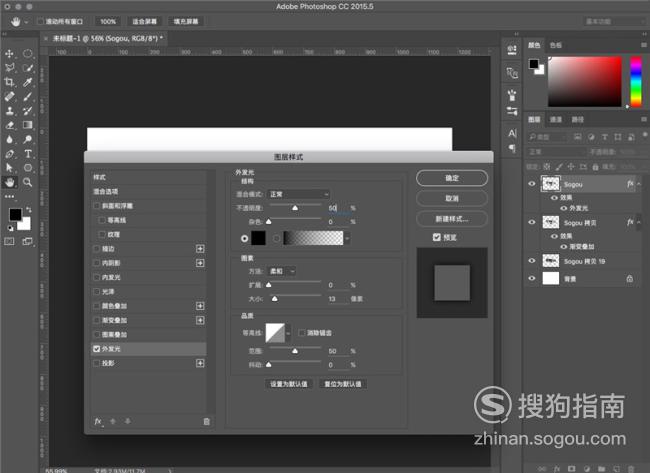Click the edit toolbar three-dots icon
Screen dimensions: 650x473
pyautogui.click(x=9, y=196)
